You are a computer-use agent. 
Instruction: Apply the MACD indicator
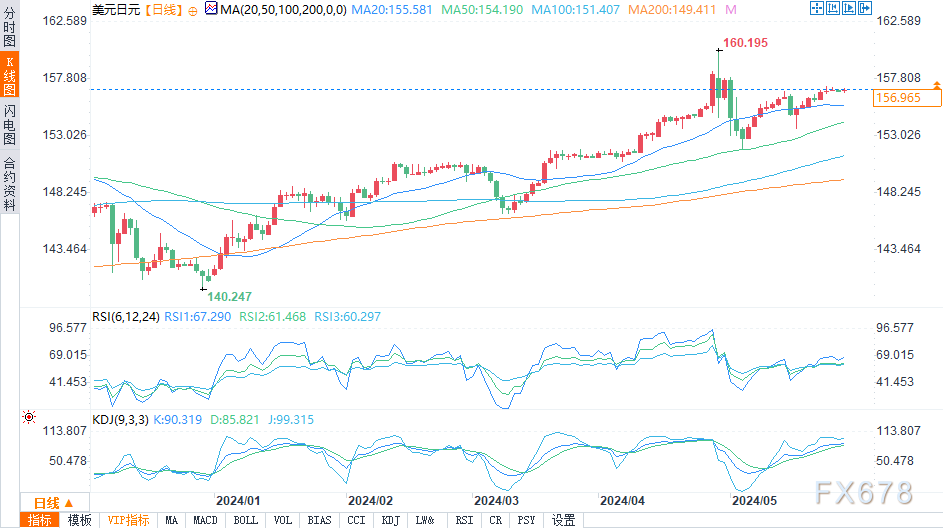(x=205, y=520)
